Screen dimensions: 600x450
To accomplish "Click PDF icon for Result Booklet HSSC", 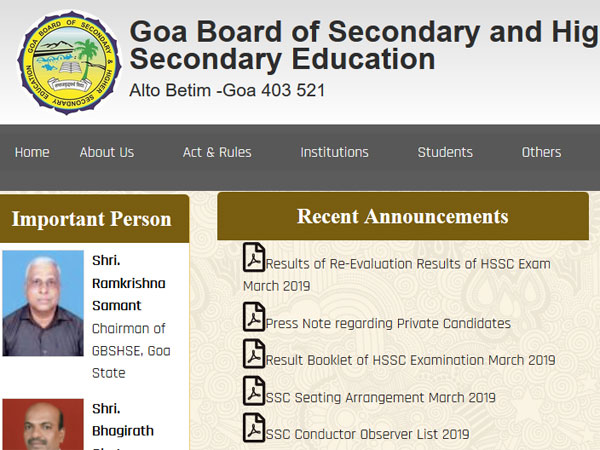I will 254,354.
